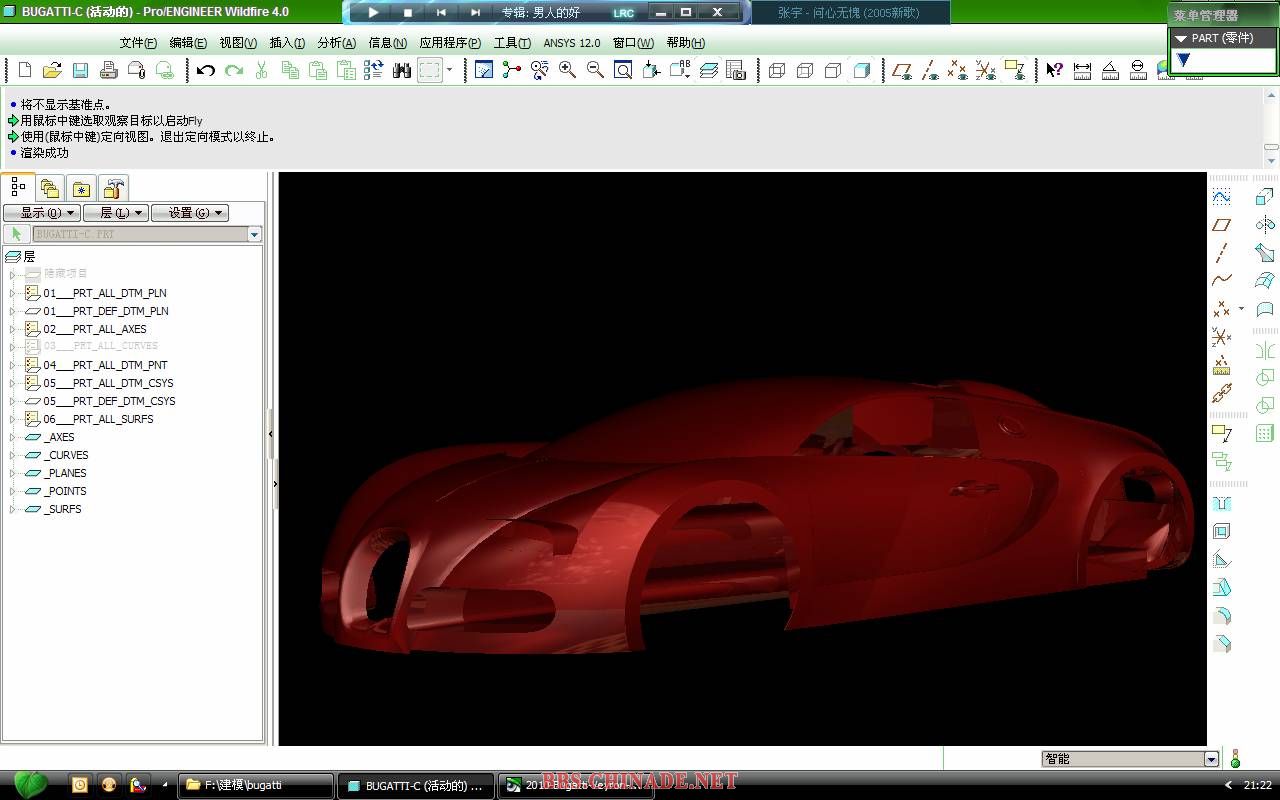Toggle annotation element display on toolbar
This screenshot has height=800, width=1280.
coord(1014,70)
